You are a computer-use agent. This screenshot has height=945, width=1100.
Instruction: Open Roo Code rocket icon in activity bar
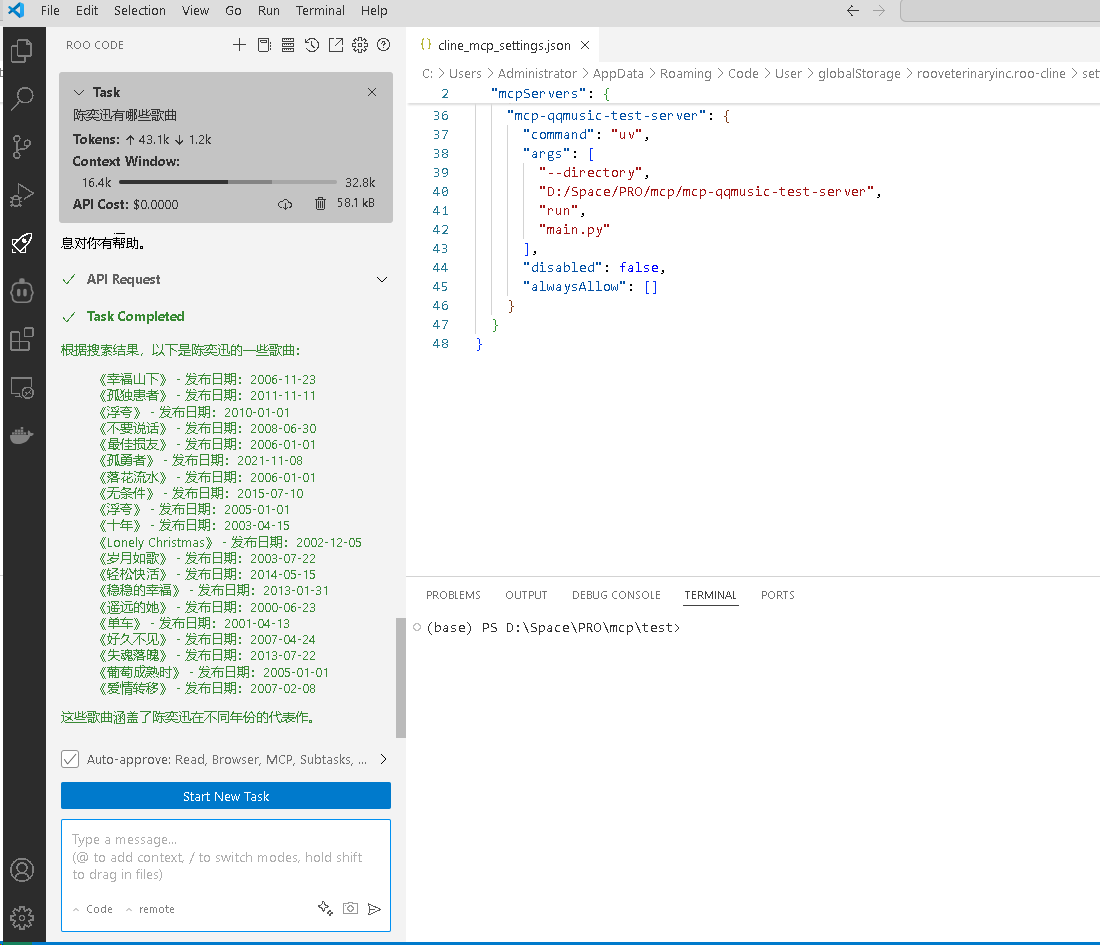pyautogui.click(x=22, y=242)
